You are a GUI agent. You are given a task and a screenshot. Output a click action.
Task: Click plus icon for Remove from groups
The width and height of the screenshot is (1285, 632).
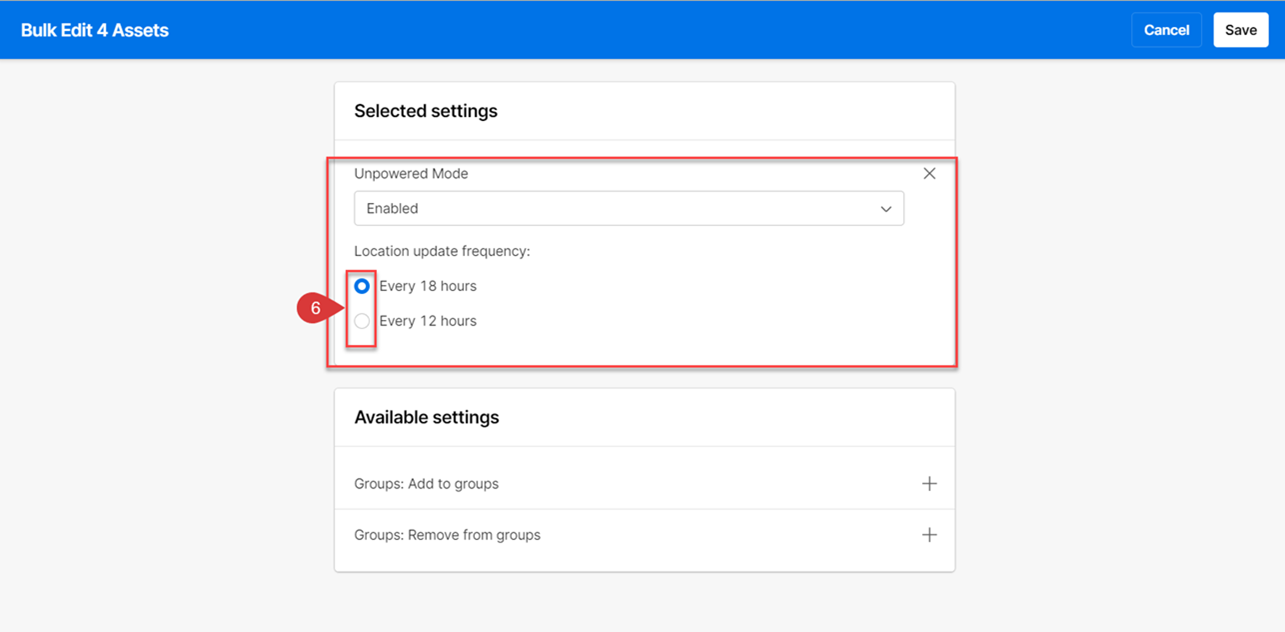(929, 535)
